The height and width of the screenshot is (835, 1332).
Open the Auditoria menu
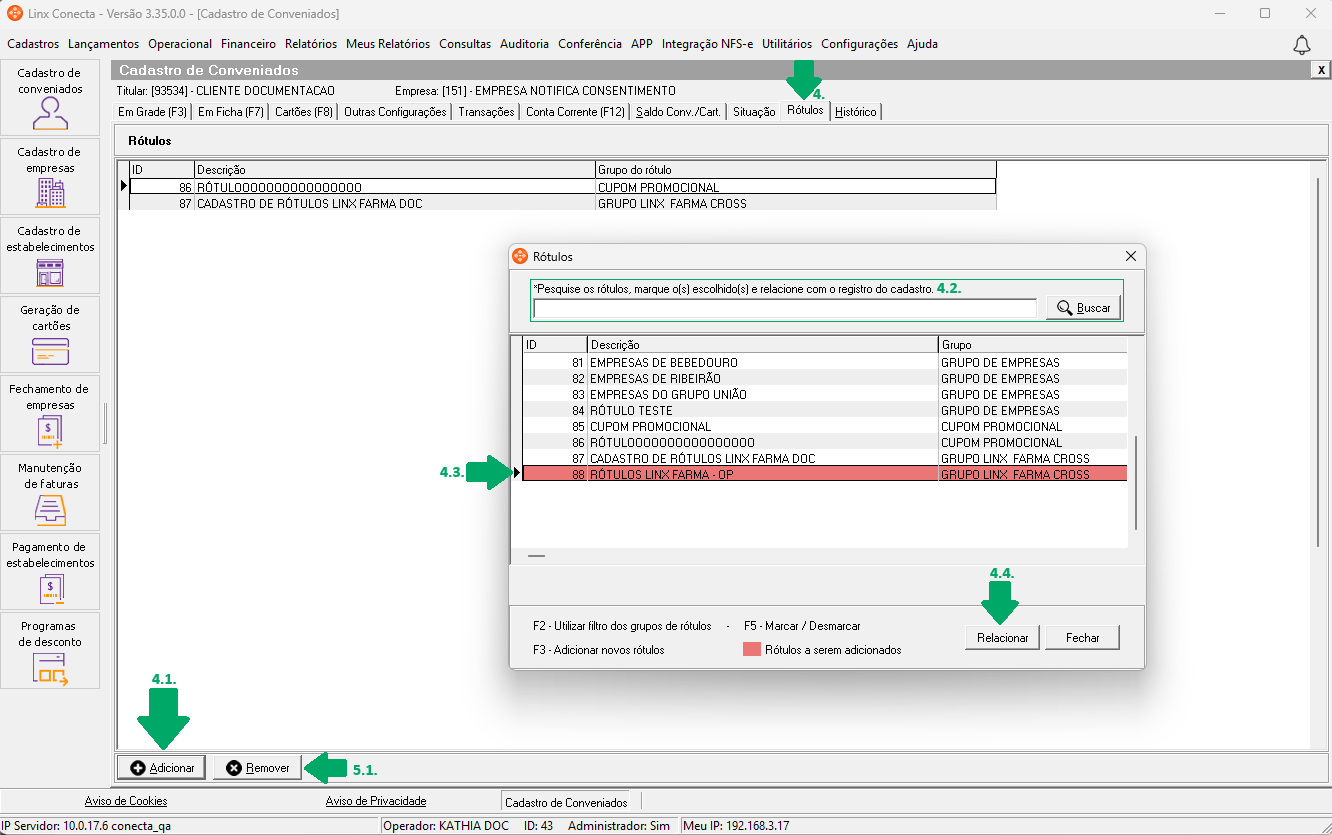pyautogui.click(x=524, y=44)
